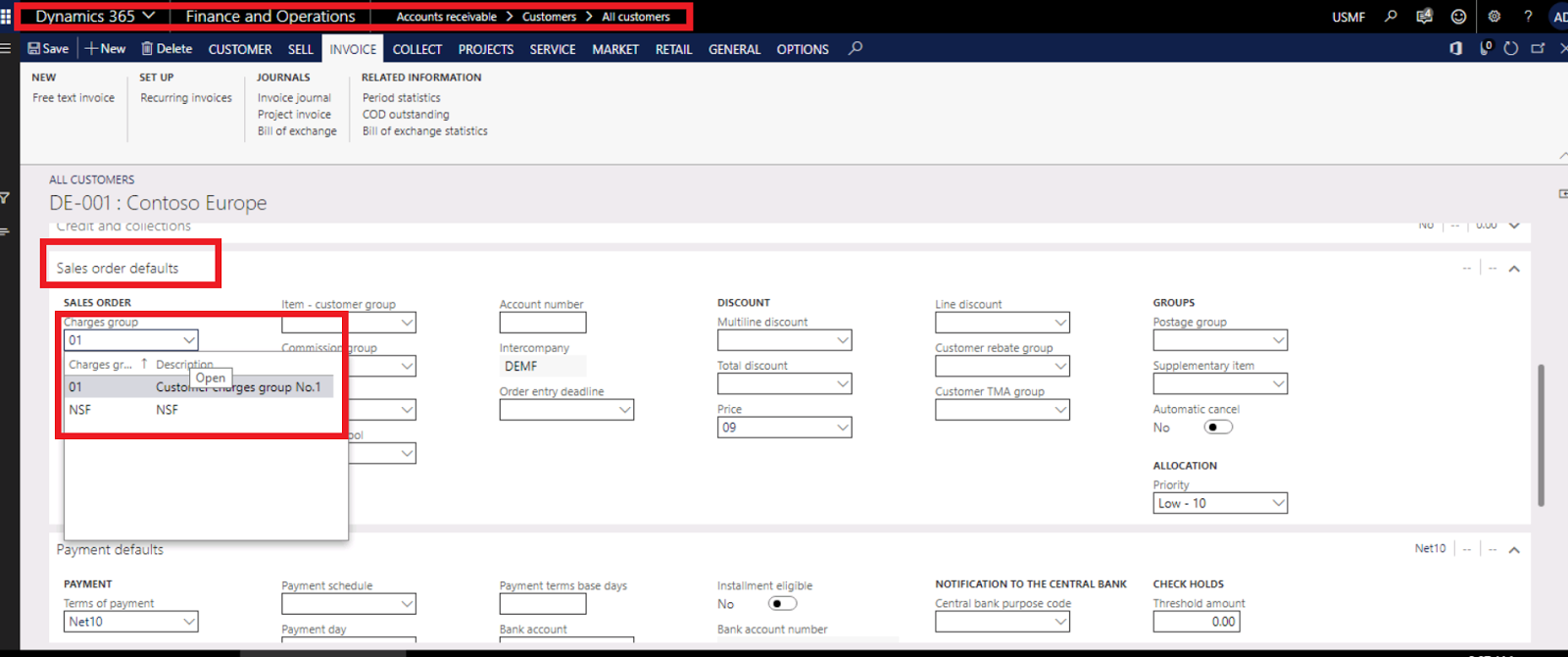
Task: Expand the Total discount dropdown
Action: pos(843,383)
